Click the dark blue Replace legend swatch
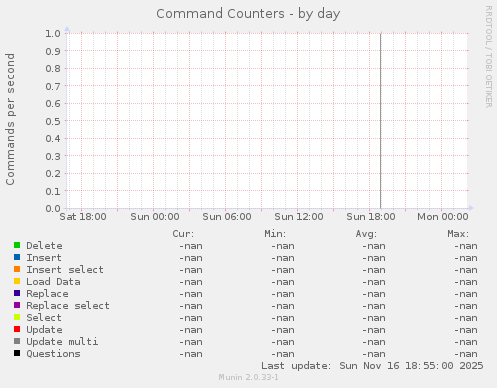Screen dimensions: 497x388 pos(17,293)
